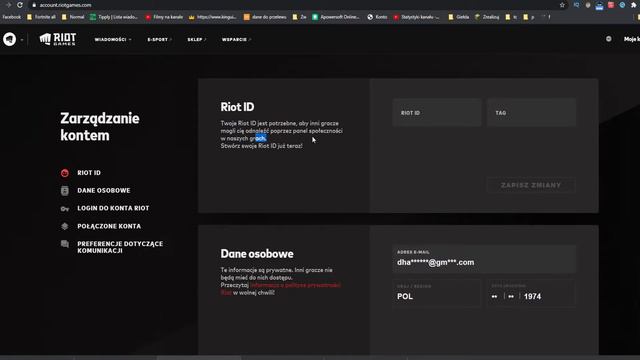Click the text 'Stwórz swoje Riot ID już teraz!'

point(262,146)
